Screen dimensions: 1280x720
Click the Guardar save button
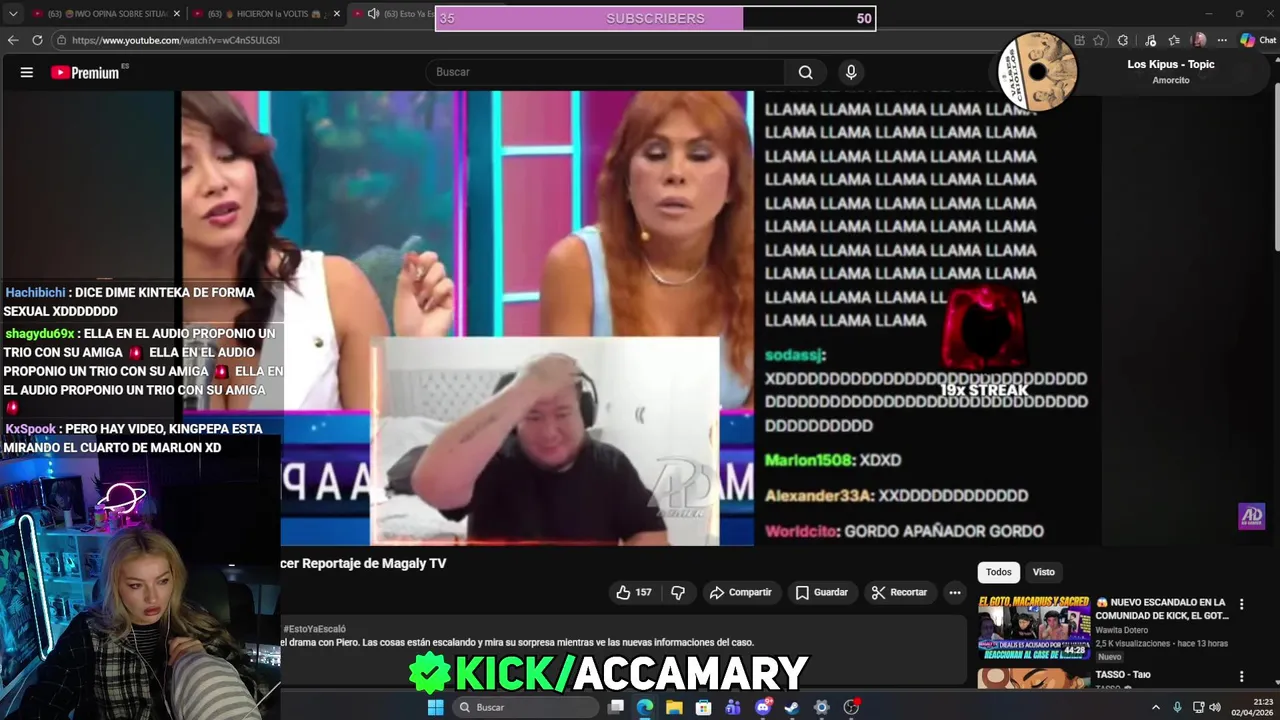[822, 592]
